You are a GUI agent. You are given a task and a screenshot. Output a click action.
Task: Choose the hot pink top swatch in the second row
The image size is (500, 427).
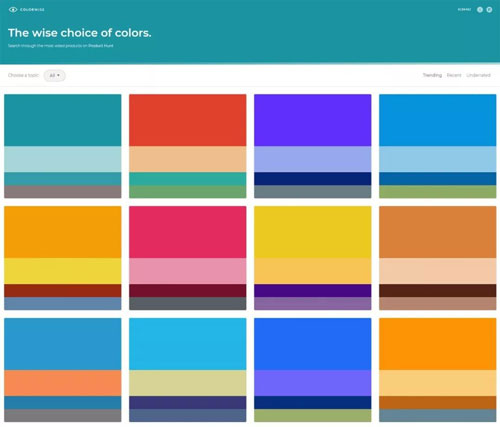click(x=188, y=232)
